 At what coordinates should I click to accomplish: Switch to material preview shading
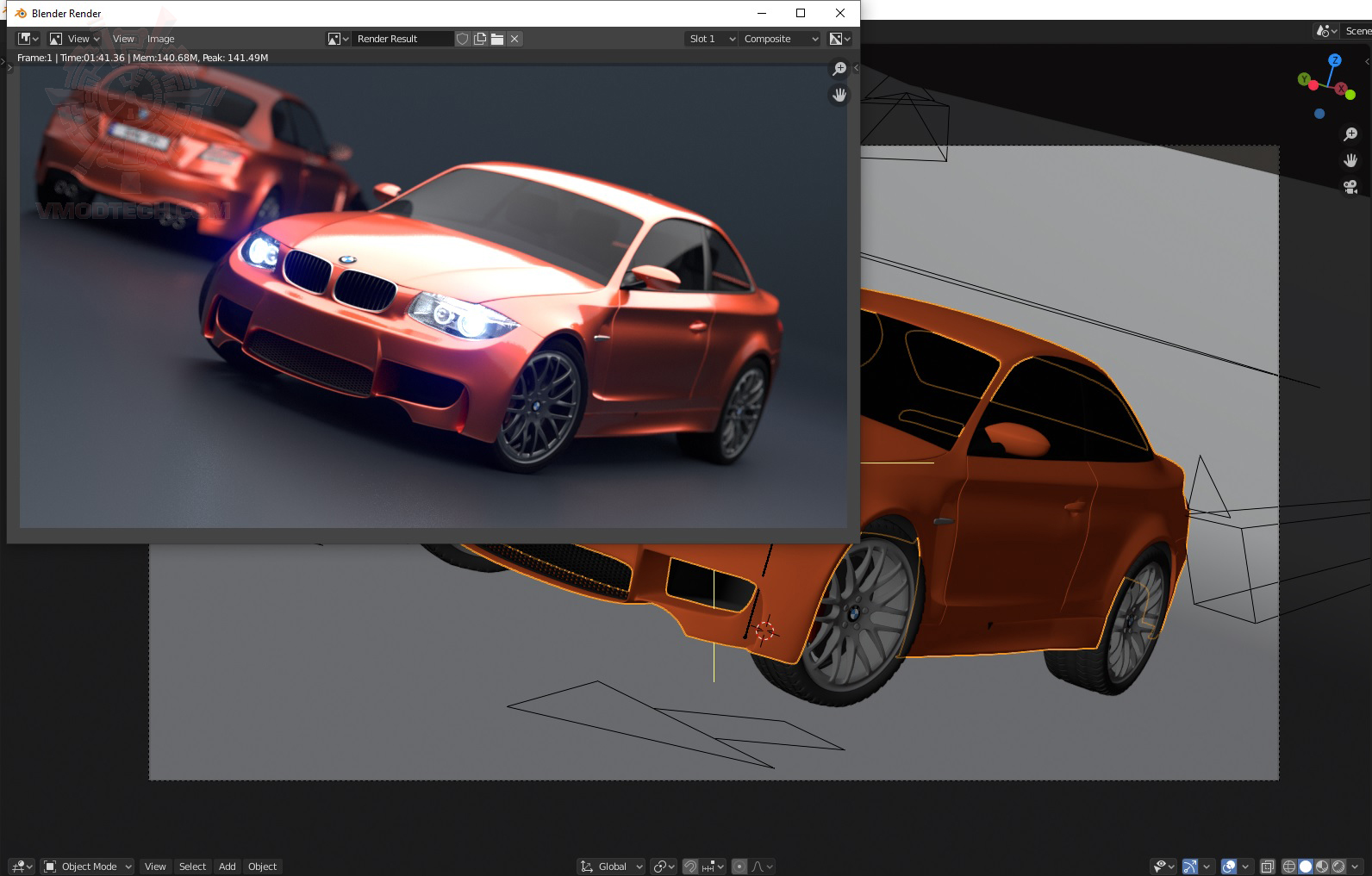(1322, 867)
